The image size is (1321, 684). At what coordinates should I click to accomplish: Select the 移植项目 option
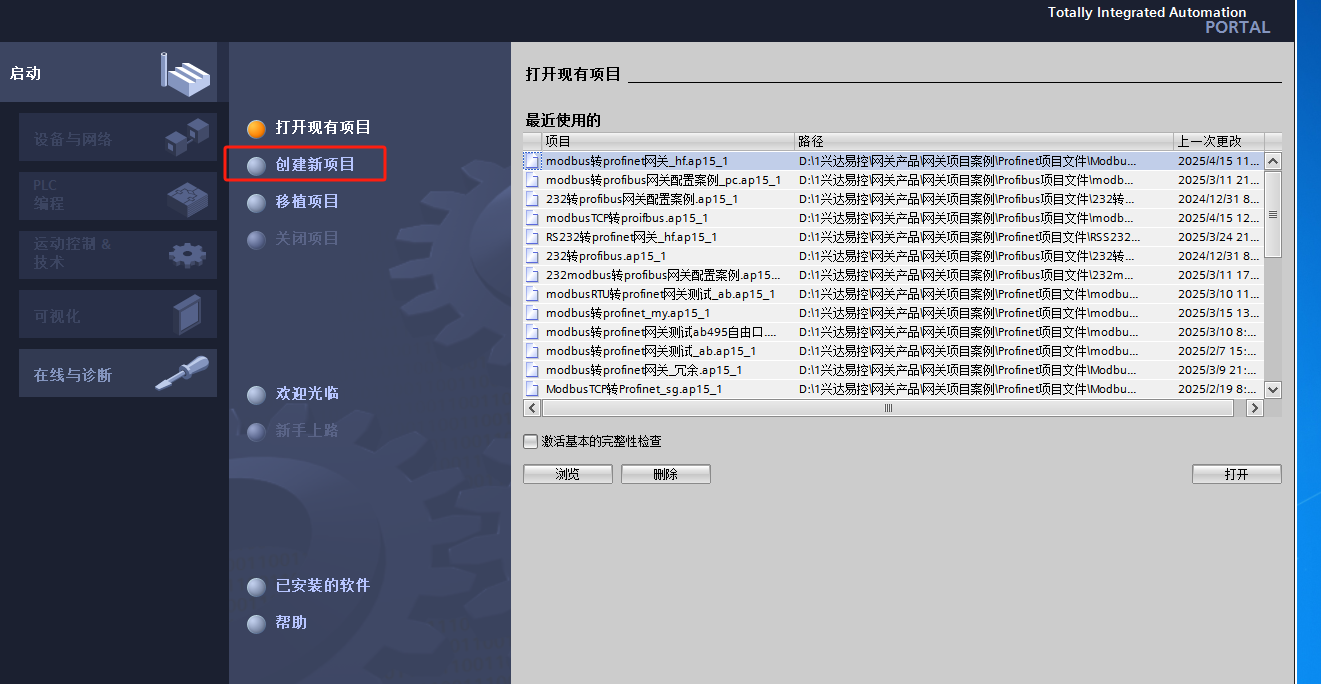307,201
